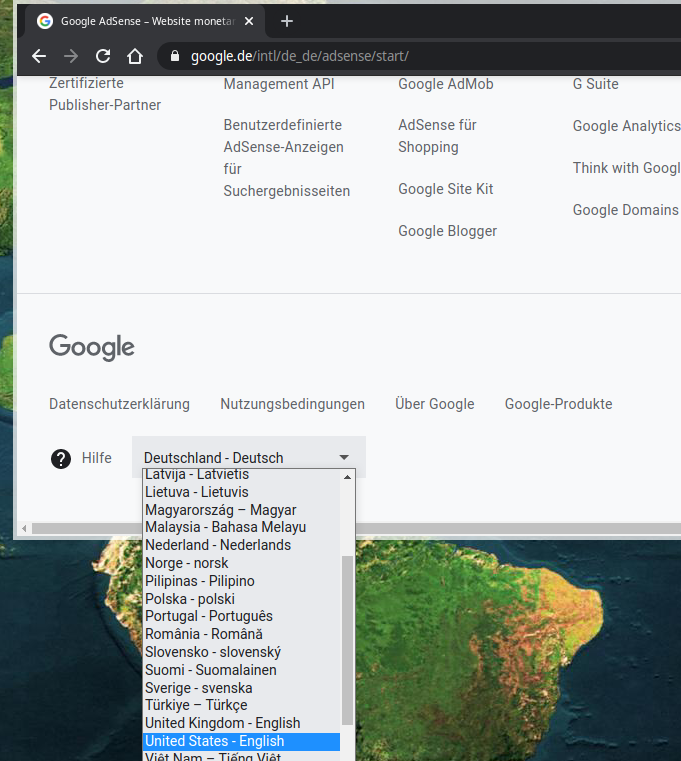Select Latvija - Latvietis option

click(242, 474)
